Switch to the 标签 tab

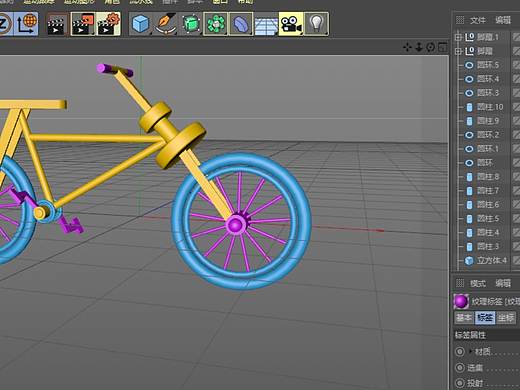(x=485, y=318)
